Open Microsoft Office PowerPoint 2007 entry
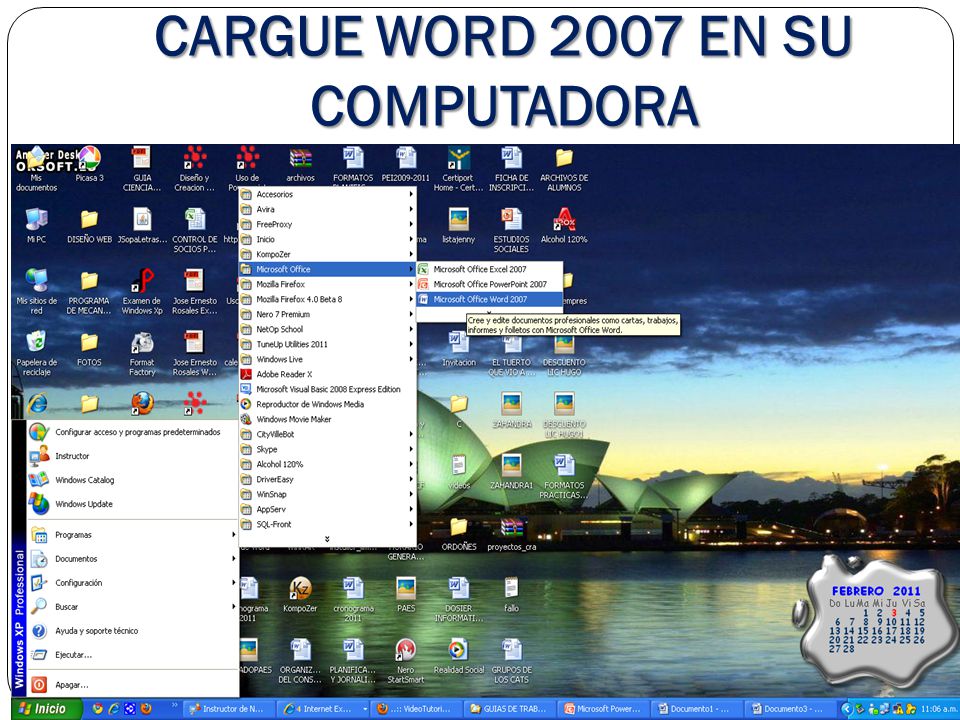960x720 pixels. pos(489,284)
